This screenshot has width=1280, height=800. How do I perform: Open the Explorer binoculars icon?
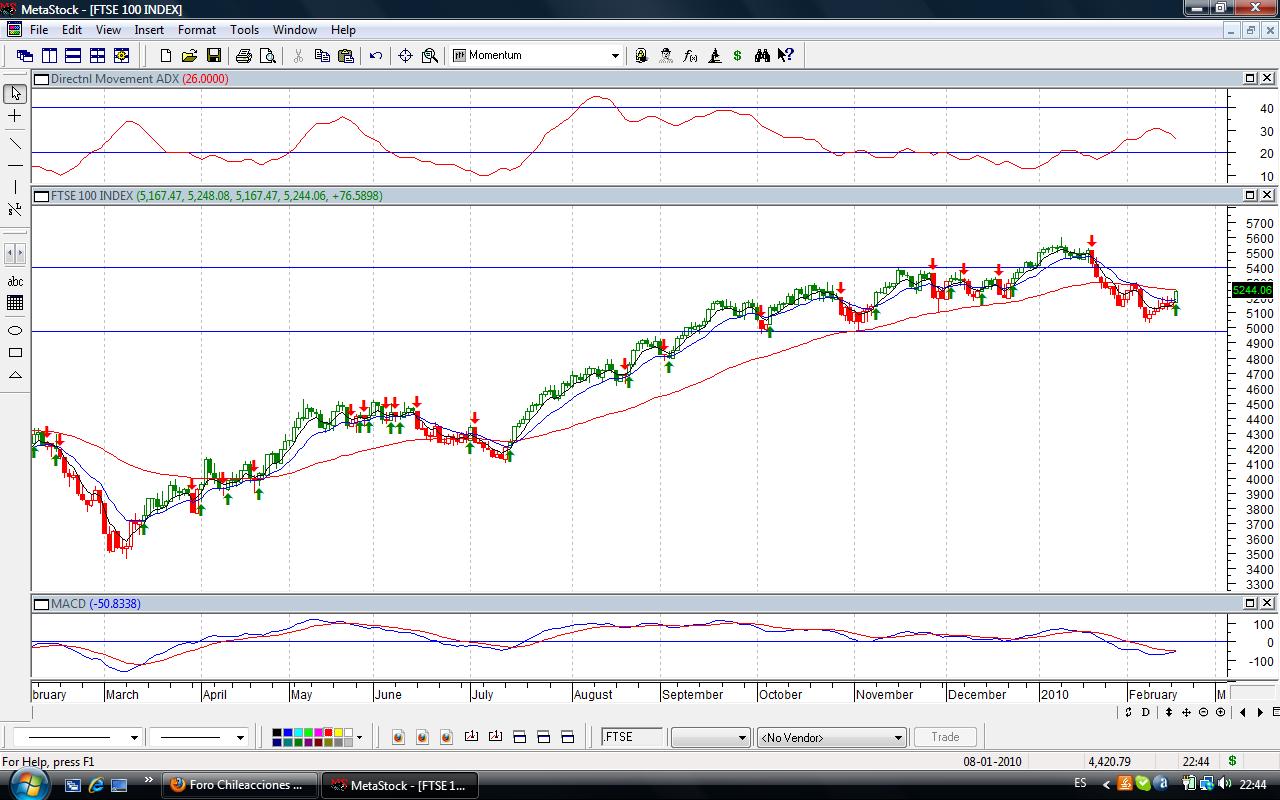[762, 56]
